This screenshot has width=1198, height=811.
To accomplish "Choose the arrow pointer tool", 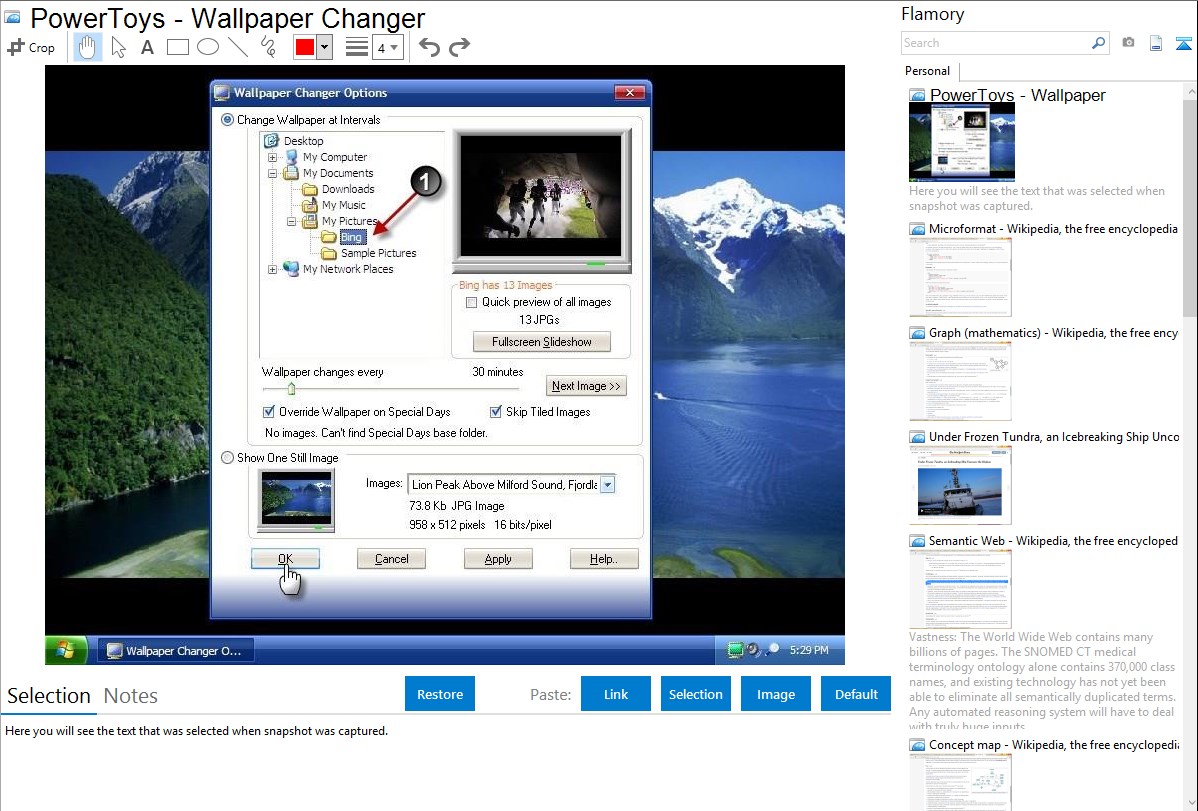I will (118, 47).
